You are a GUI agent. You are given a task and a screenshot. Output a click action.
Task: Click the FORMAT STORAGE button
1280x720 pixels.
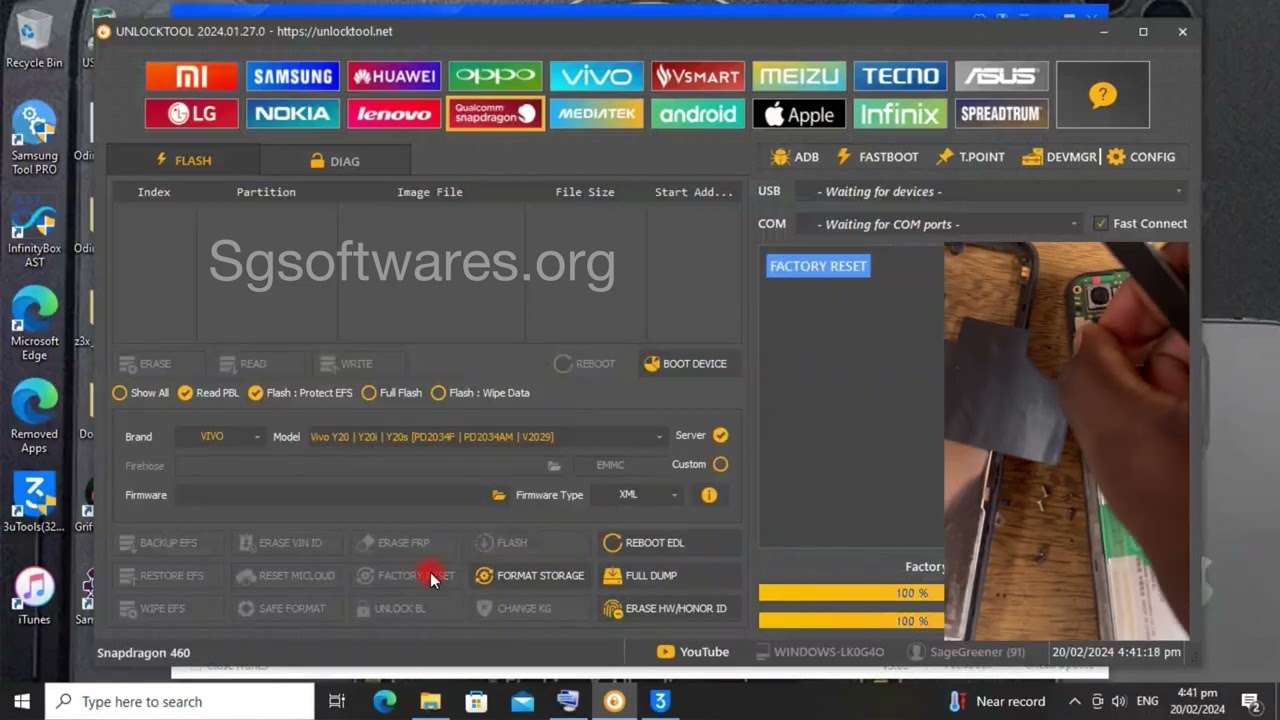530,576
